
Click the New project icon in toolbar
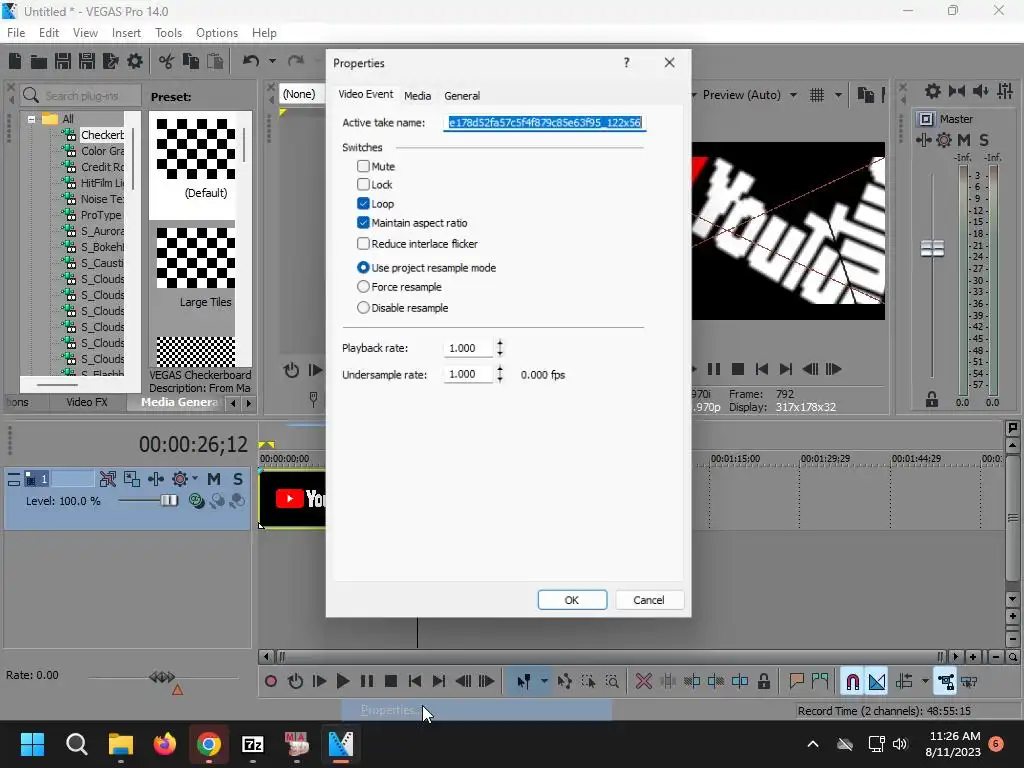(x=15, y=61)
